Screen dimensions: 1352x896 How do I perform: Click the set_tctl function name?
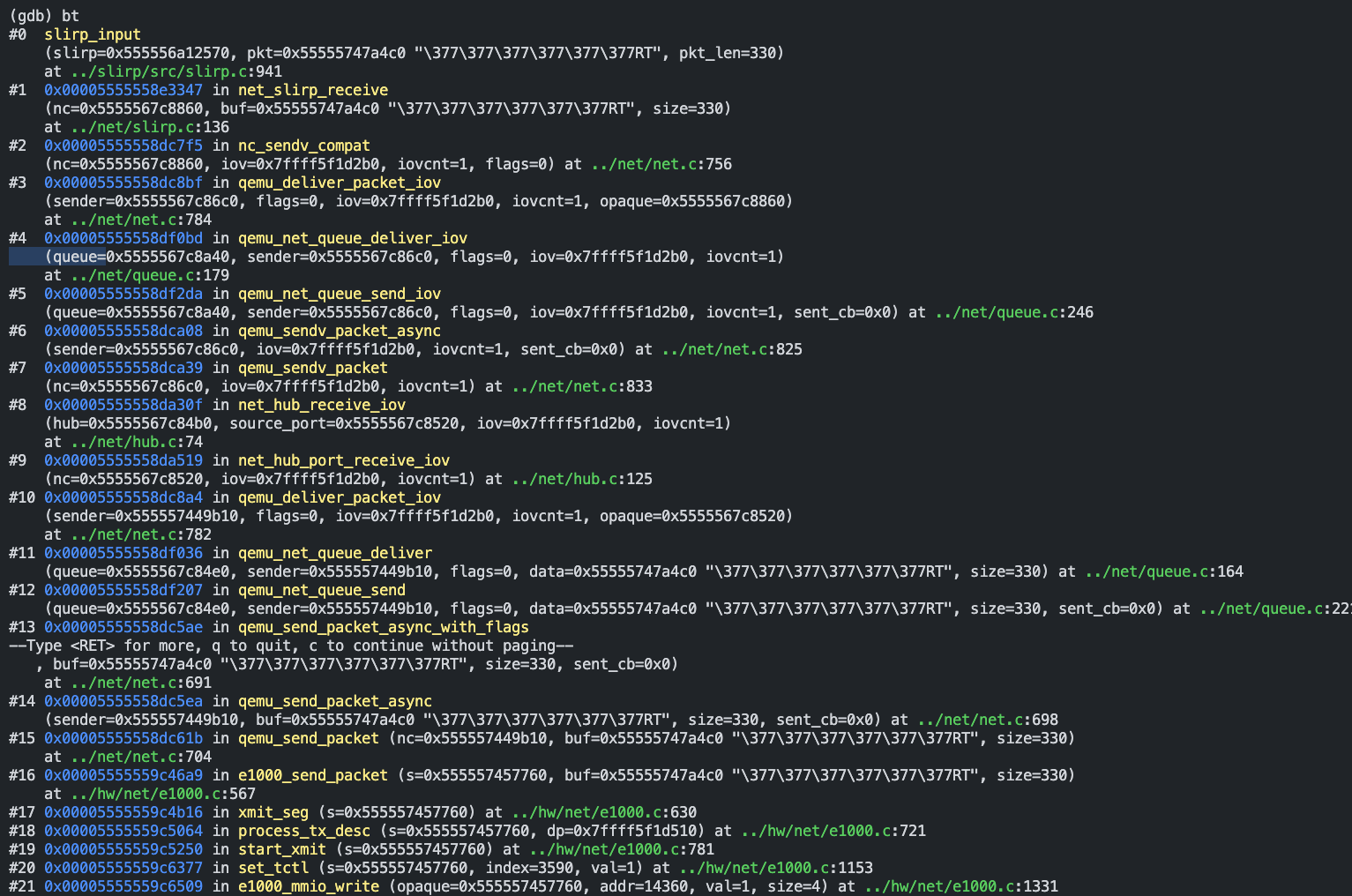point(273,868)
